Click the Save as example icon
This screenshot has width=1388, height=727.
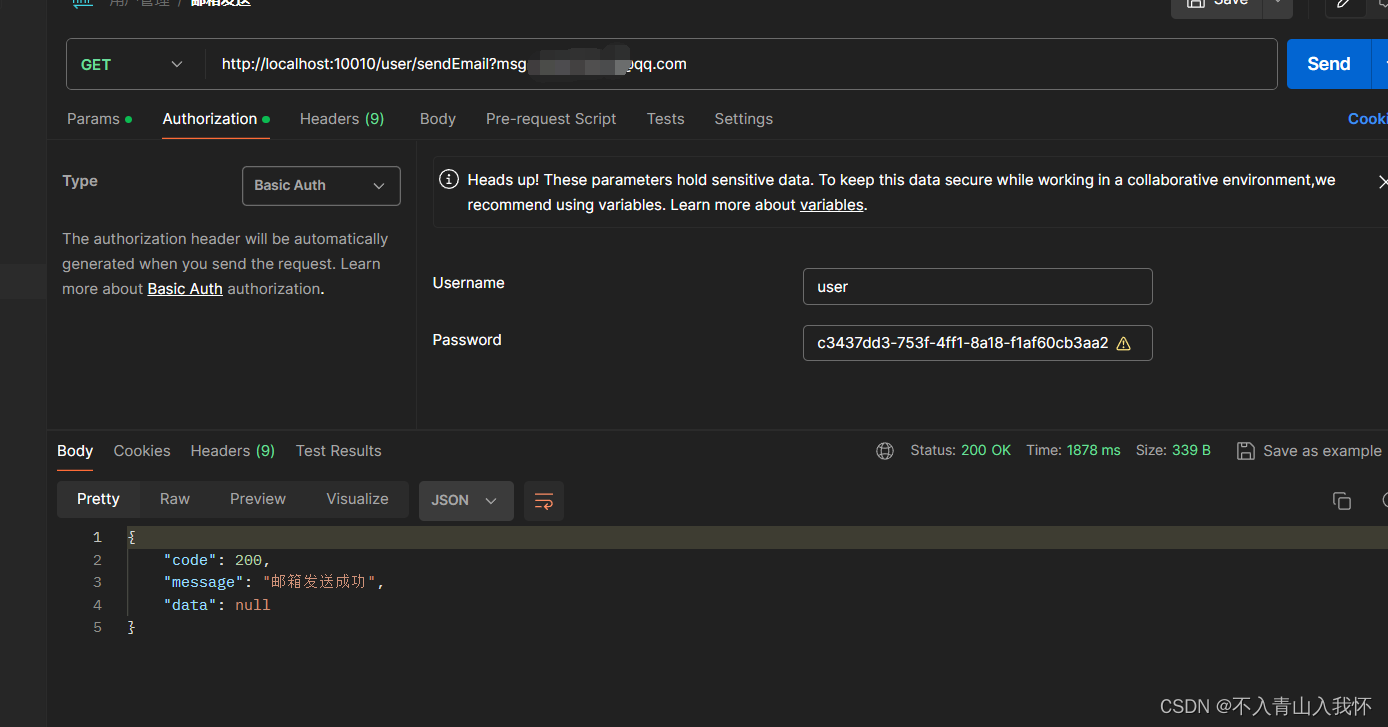pos(1245,450)
